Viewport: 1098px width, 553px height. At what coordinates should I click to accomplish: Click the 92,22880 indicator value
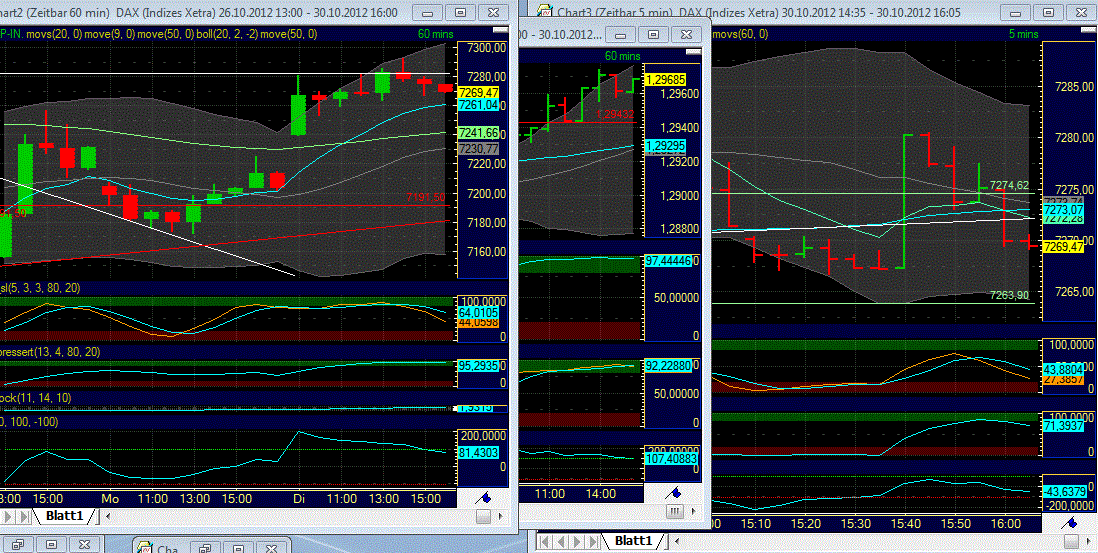pos(668,365)
